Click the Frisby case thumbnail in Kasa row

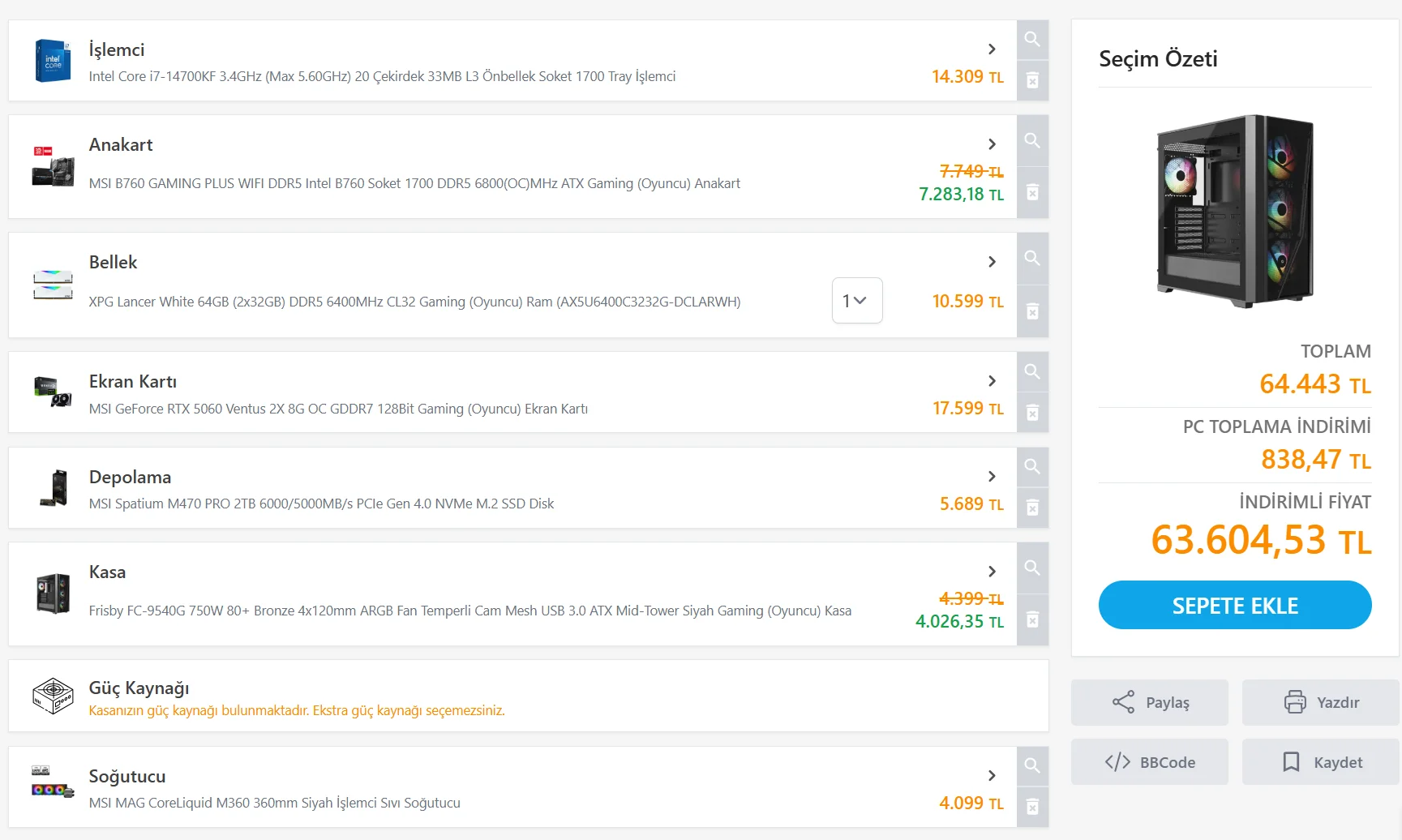(54, 594)
